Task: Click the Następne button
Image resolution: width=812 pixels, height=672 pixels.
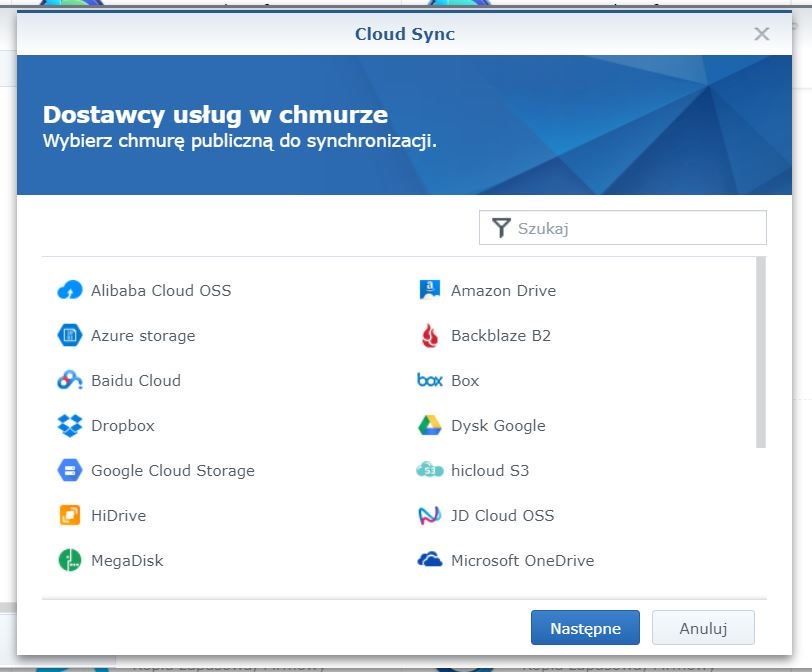Action: click(585, 627)
